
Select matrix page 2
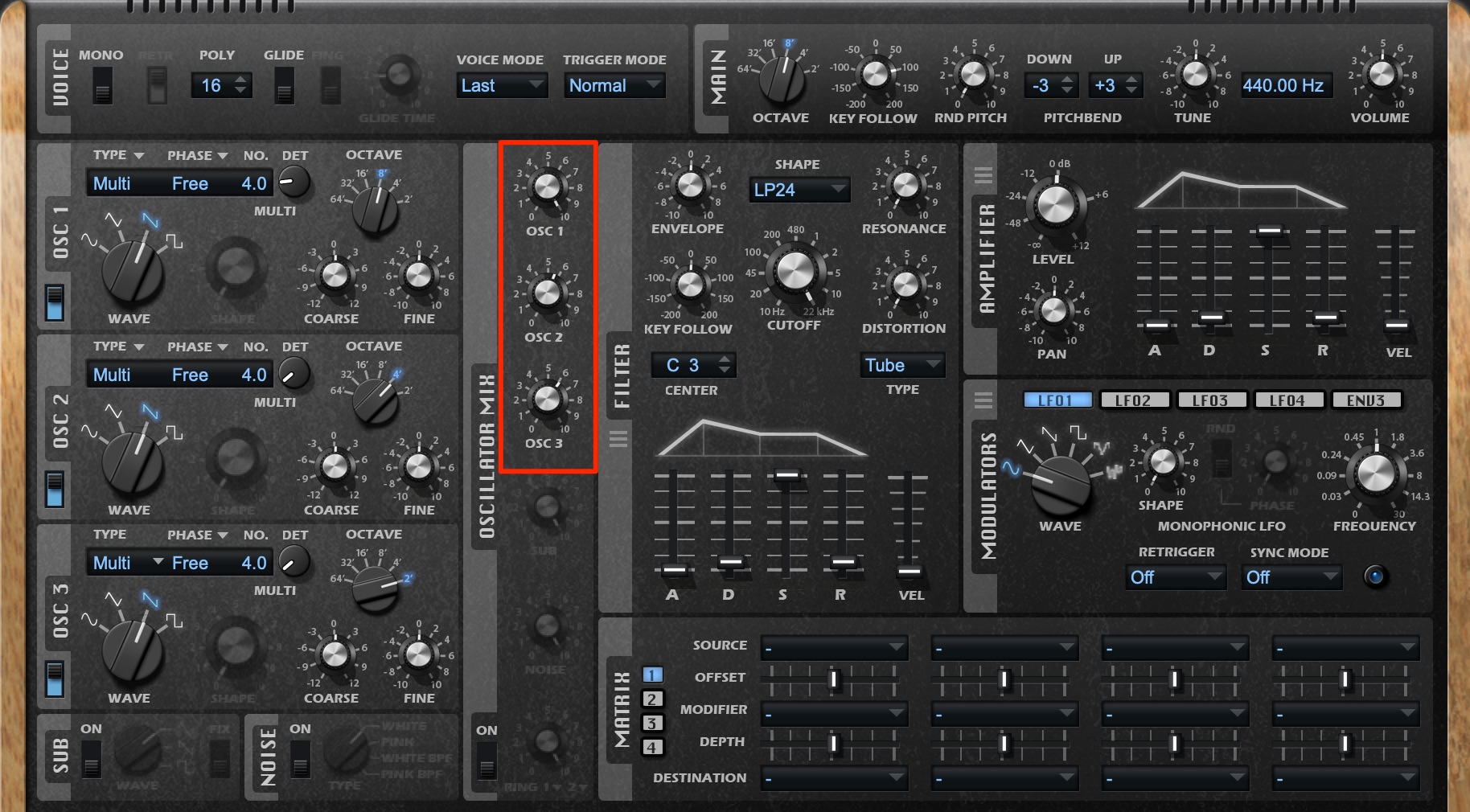(652, 699)
